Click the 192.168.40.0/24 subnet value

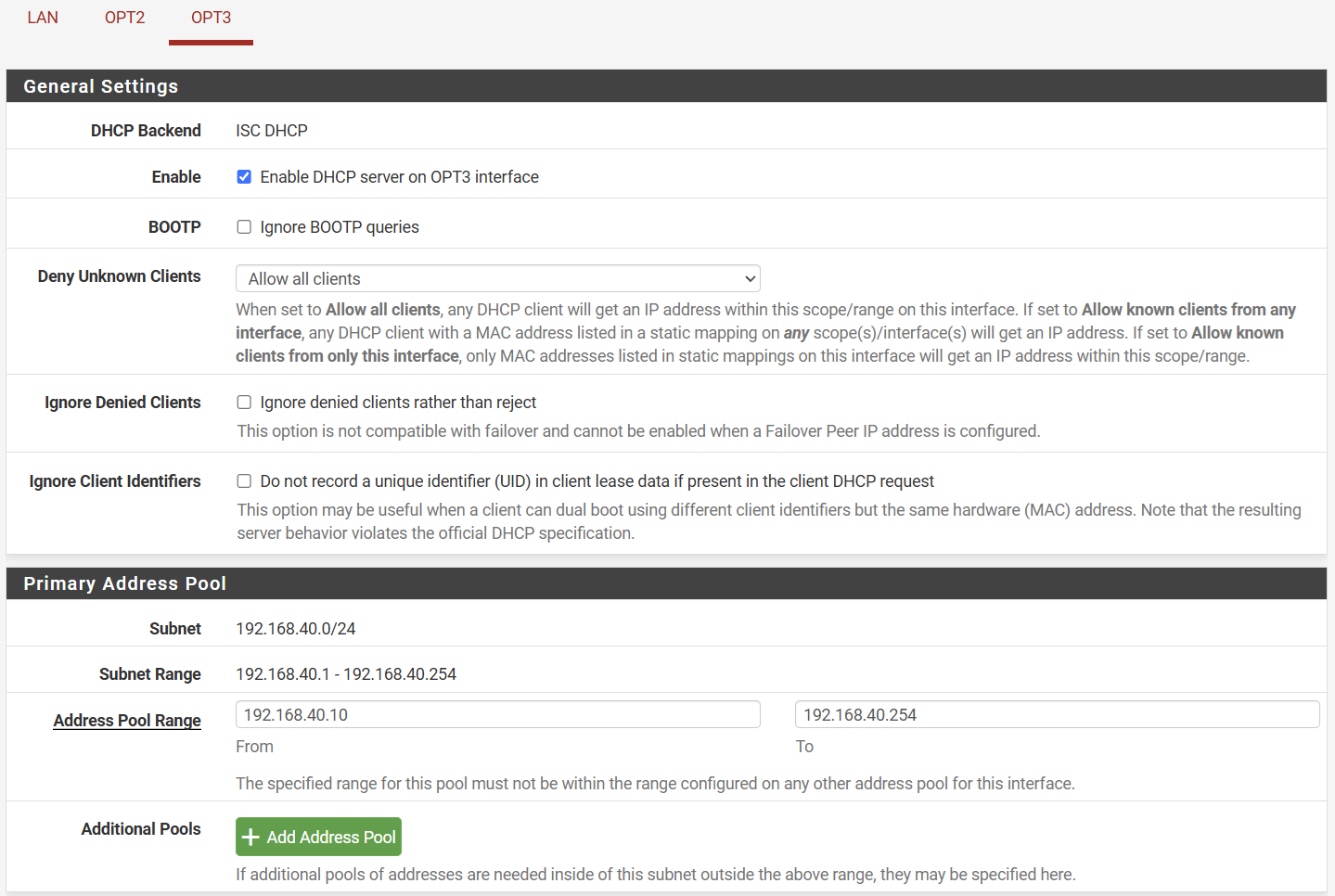pyautogui.click(x=296, y=629)
